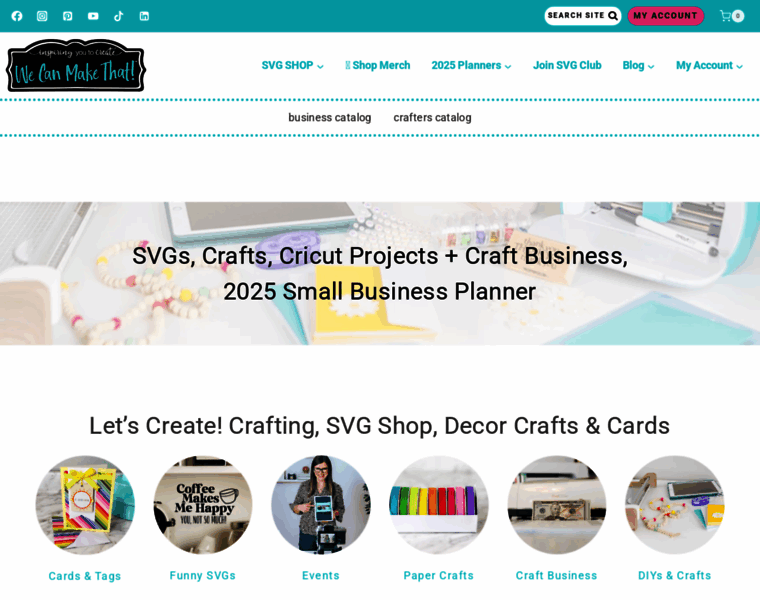Open the crafters catalog link

pos(432,118)
